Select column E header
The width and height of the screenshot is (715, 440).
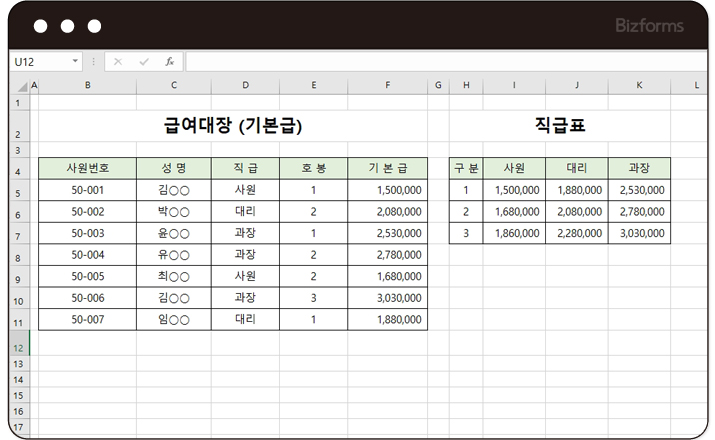pos(314,85)
